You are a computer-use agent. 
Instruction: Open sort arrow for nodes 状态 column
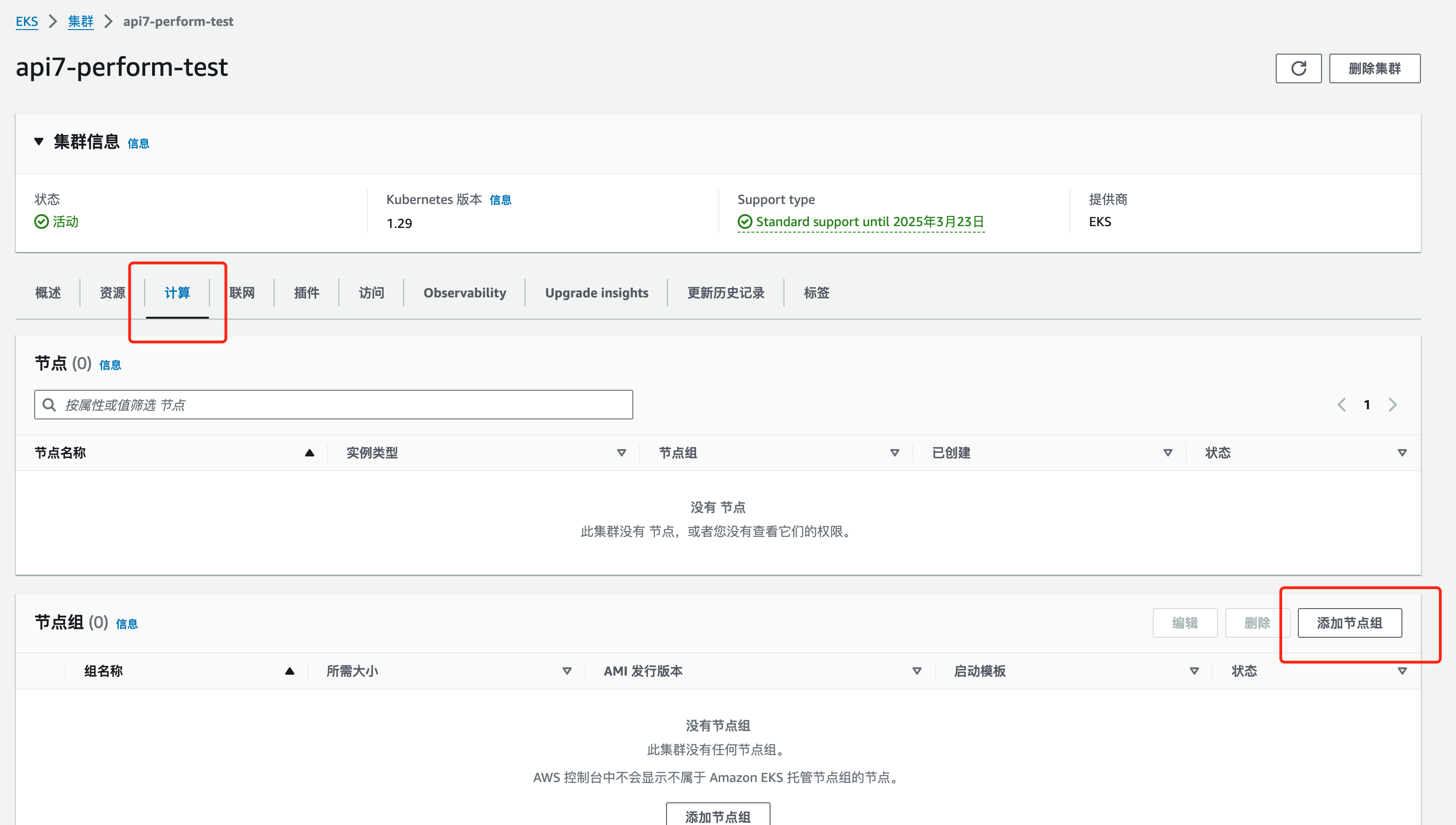pos(1402,453)
